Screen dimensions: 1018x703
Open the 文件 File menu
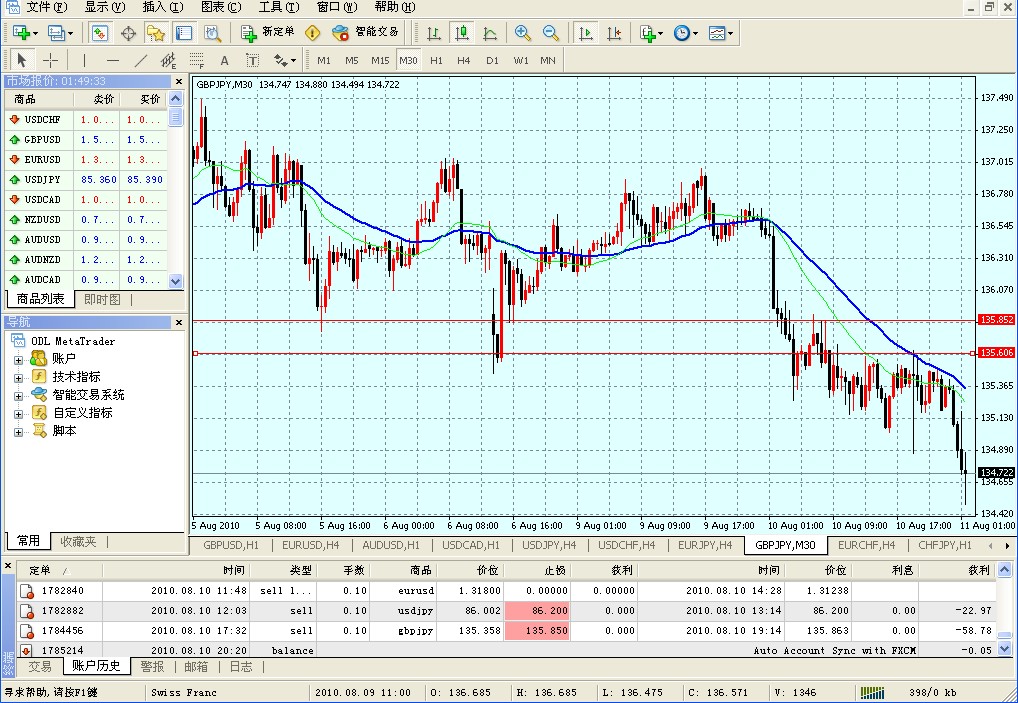pos(46,7)
